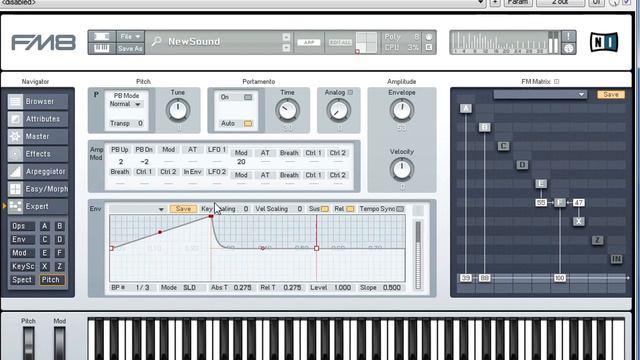Click the Analog knob
The image size is (640, 360).
click(x=339, y=110)
